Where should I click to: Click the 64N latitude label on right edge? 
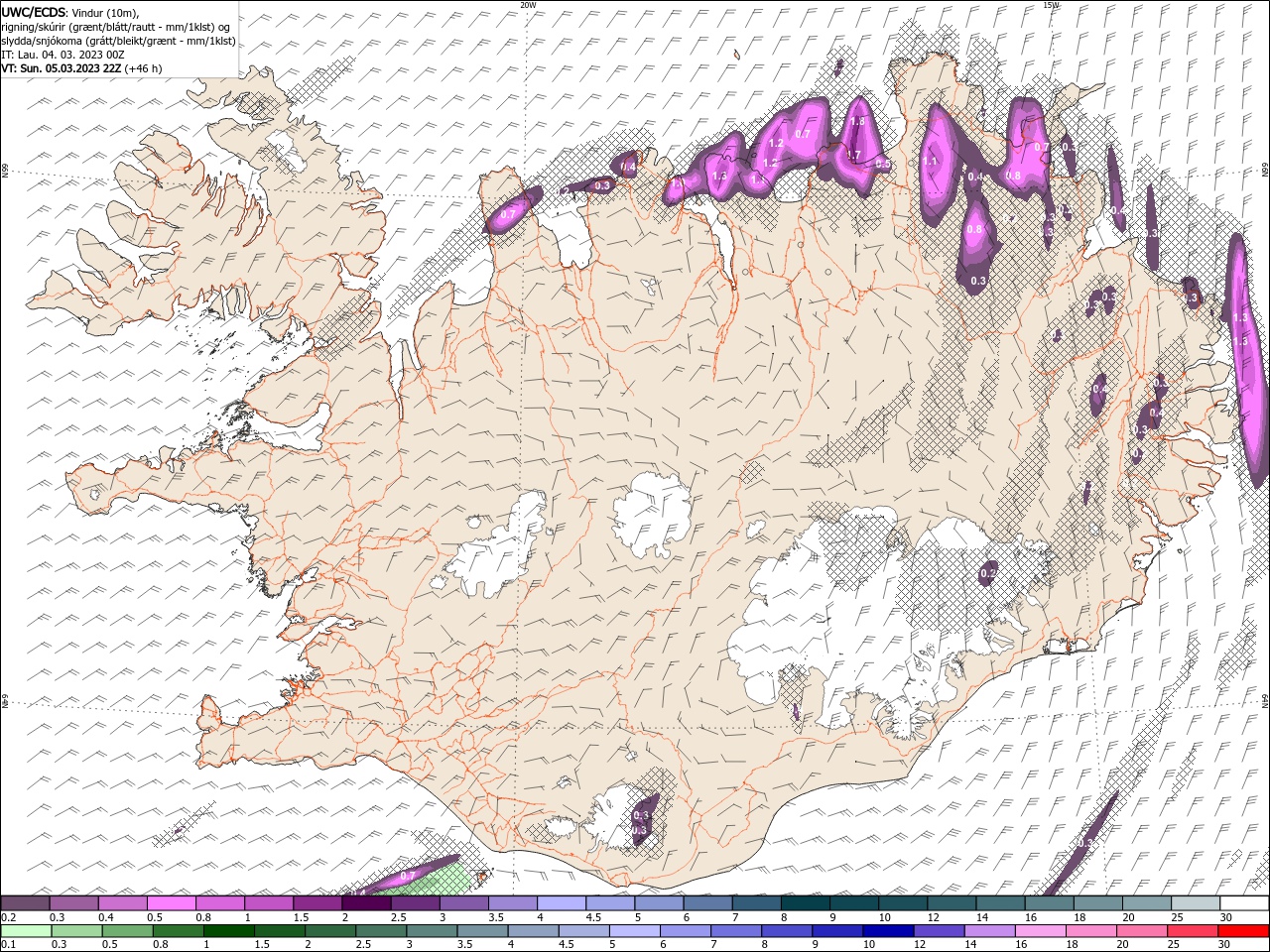(1265, 699)
